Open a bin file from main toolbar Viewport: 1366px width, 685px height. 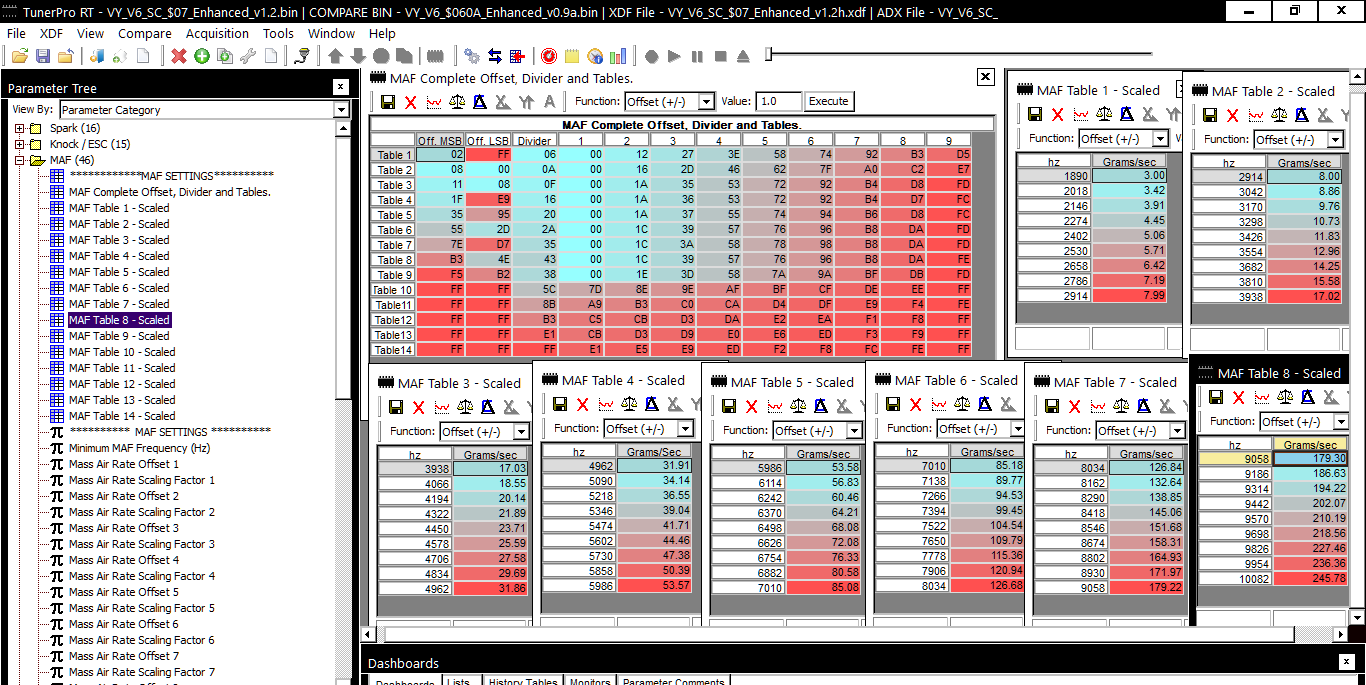click(x=20, y=56)
